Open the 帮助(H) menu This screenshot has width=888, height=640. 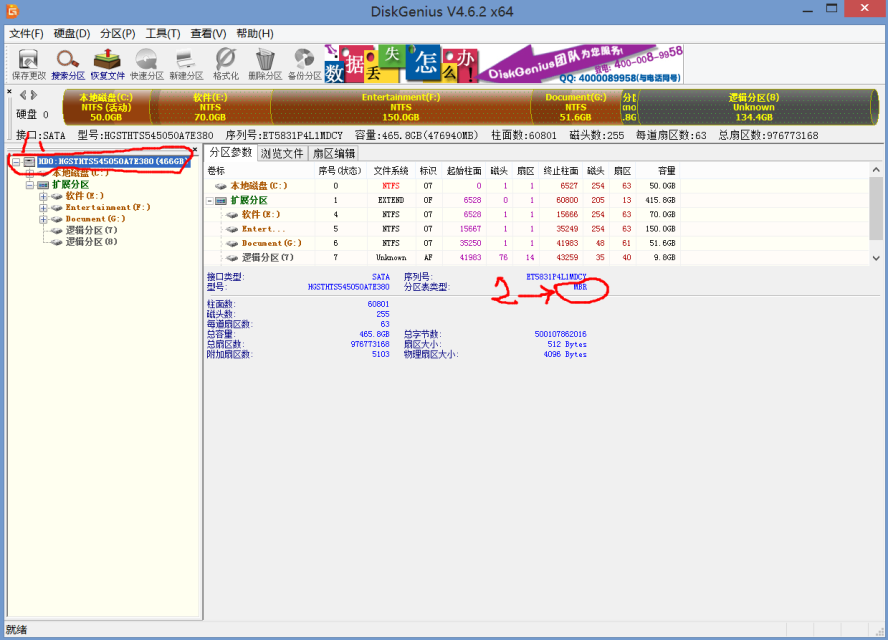point(255,34)
